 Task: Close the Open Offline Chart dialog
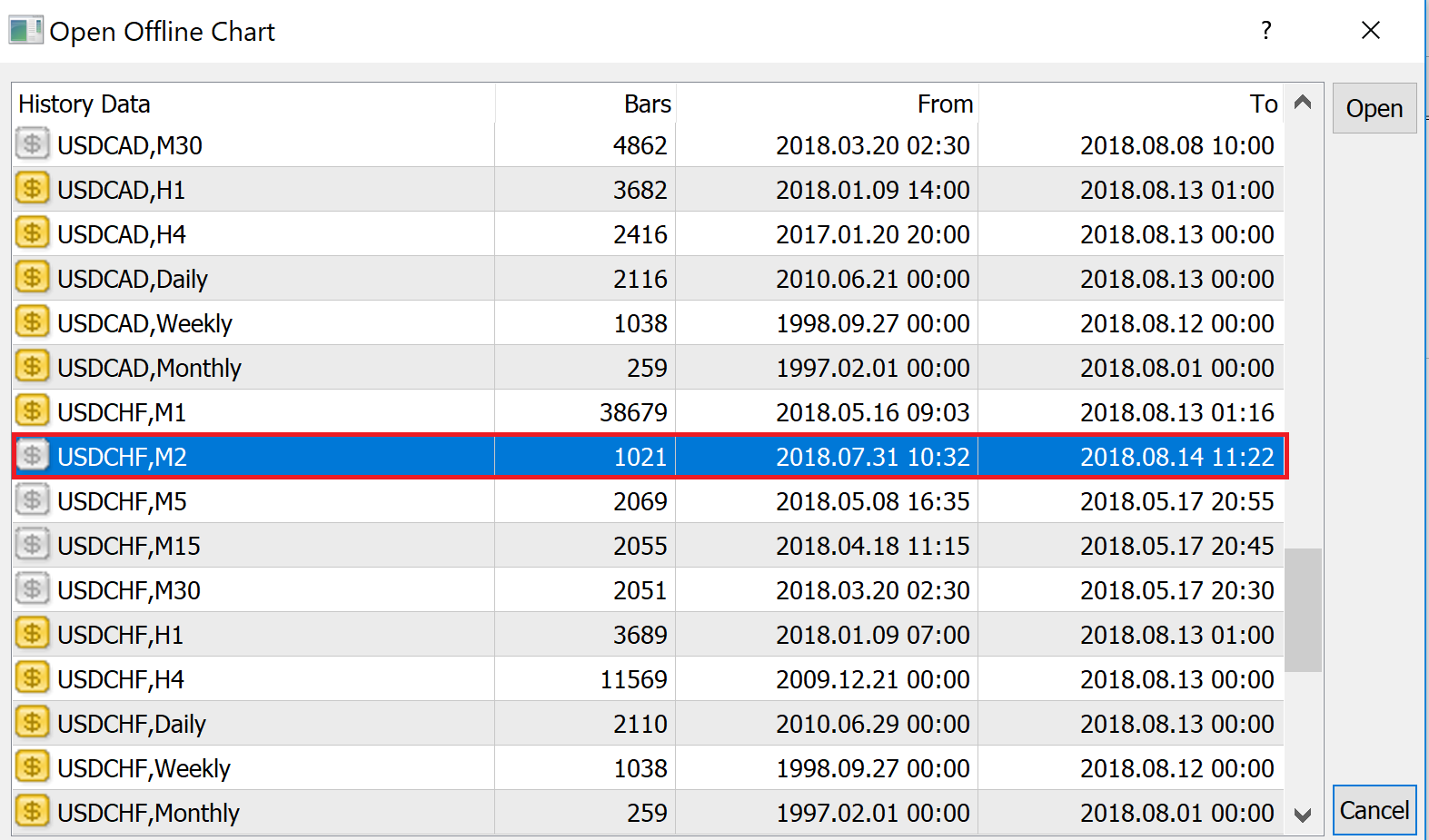pos(1371,31)
